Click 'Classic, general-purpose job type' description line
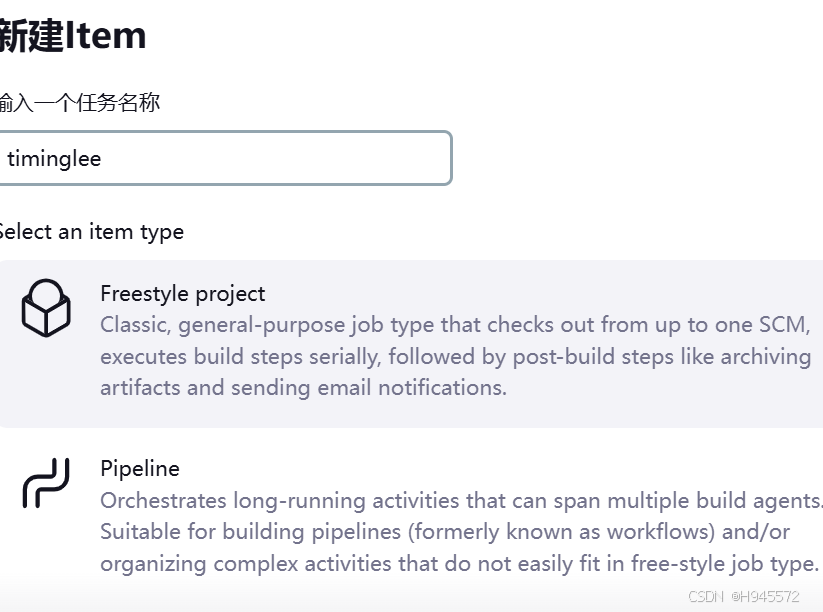823x612 pixels. click(x=456, y=325)
